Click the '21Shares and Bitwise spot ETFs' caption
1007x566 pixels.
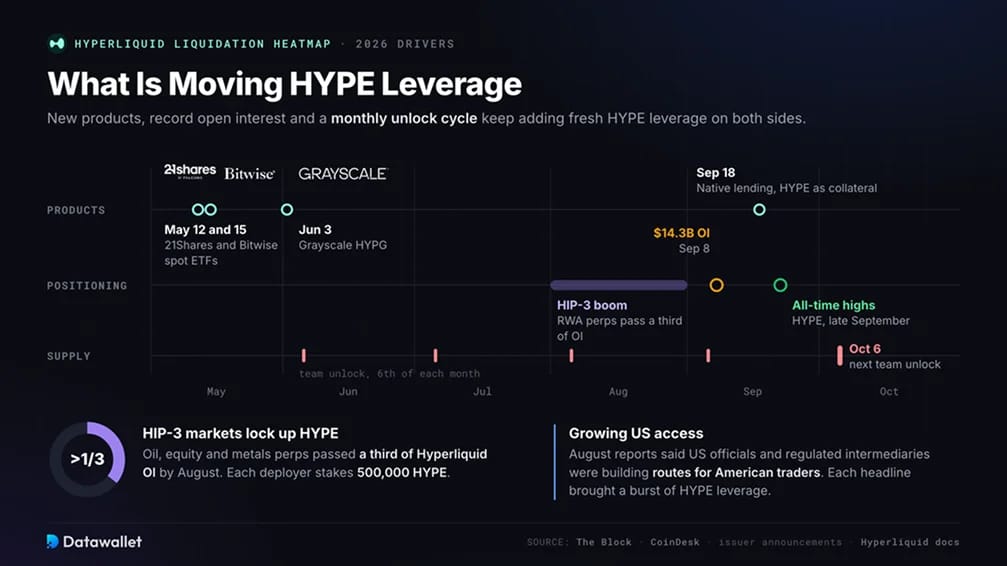pyautogui.click(x=221, y=253)
